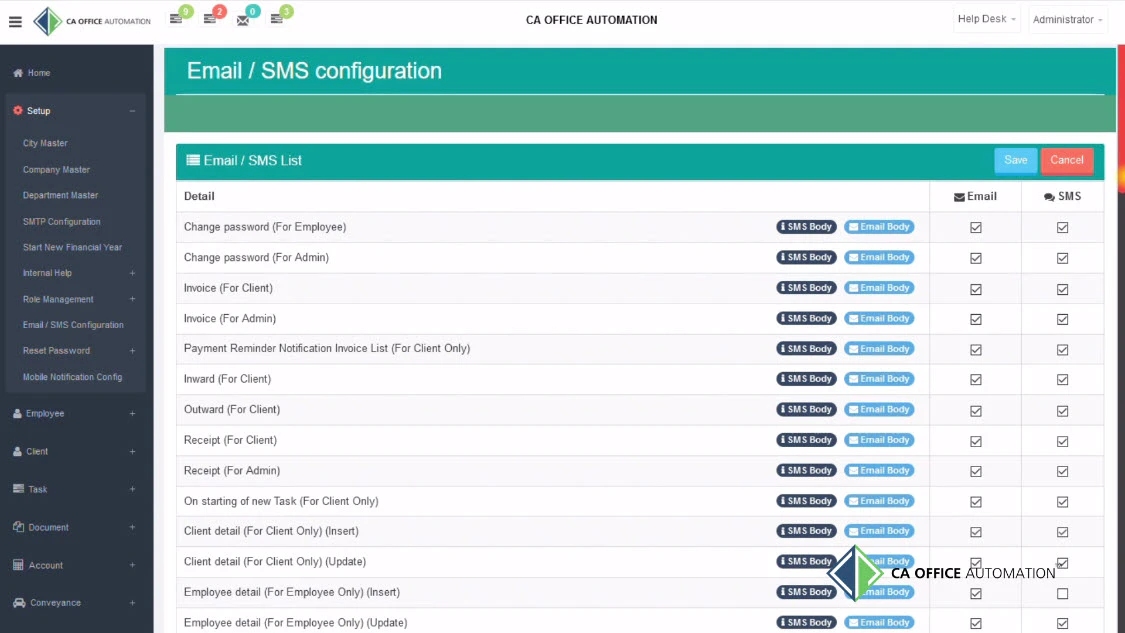
Task: Open the Help Desk dropdown
Action: 985,18
